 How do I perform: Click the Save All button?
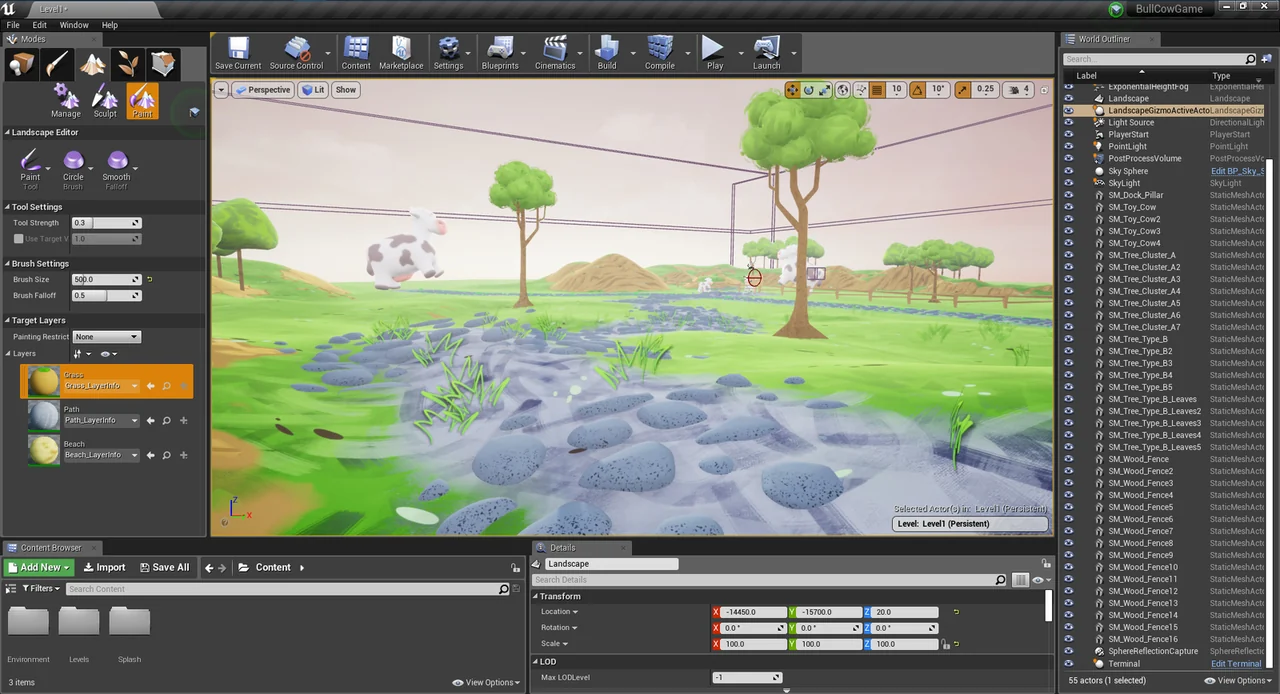[164, 567]
